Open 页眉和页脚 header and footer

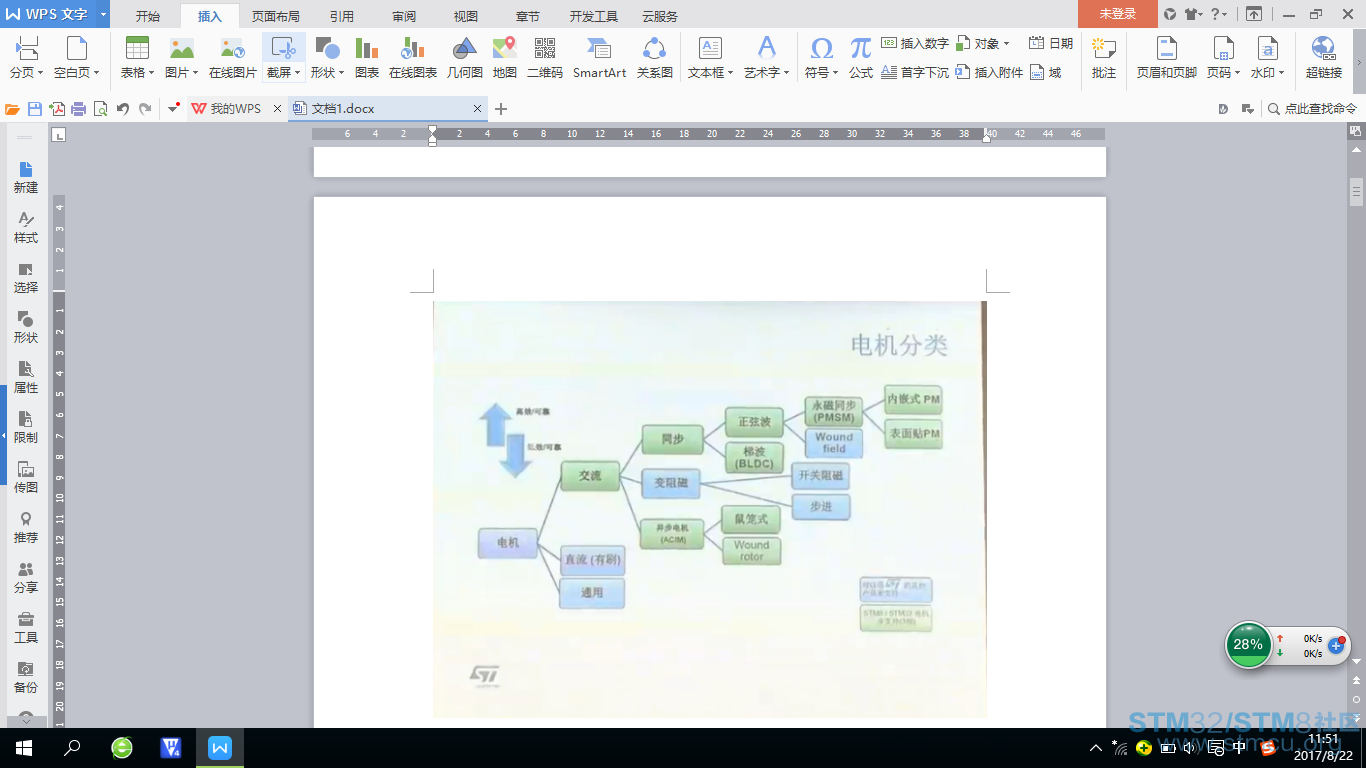coord(1166,58)
